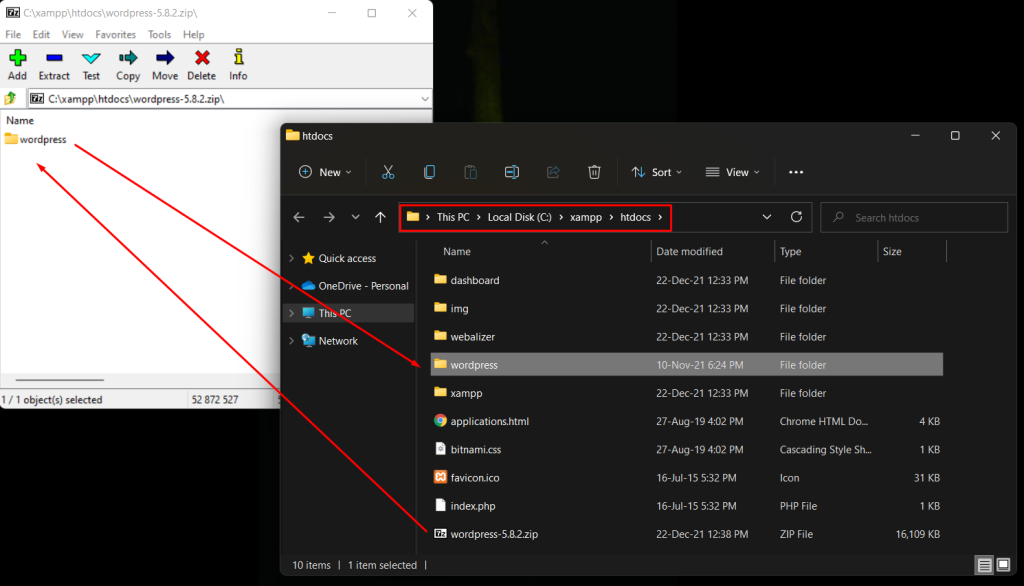Viewport: 1024px width, 586px height.
Task: Click the 7-Zip Extract icon
Action: (x=54, y=58)
